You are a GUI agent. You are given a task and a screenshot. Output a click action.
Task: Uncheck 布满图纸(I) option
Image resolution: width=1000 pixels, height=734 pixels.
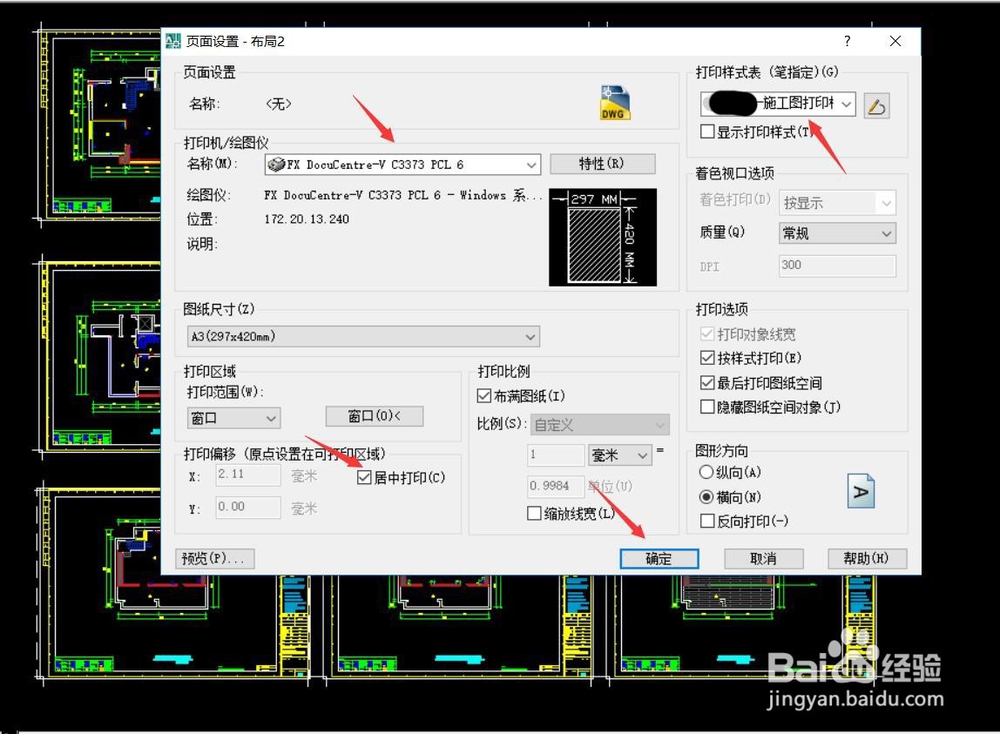pyautogui.click(x=484, y=396)
